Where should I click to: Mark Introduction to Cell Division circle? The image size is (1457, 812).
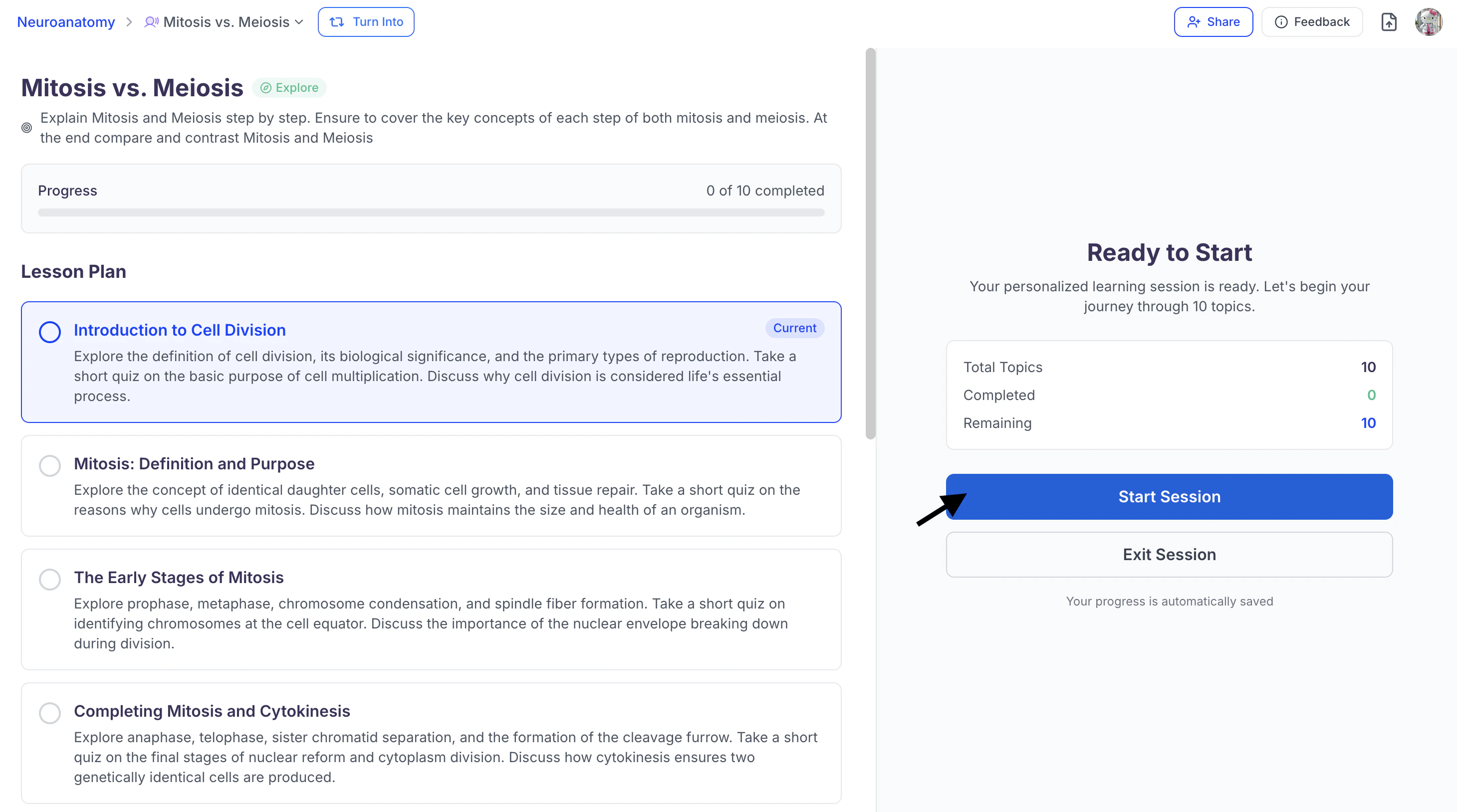pos(50,332)
